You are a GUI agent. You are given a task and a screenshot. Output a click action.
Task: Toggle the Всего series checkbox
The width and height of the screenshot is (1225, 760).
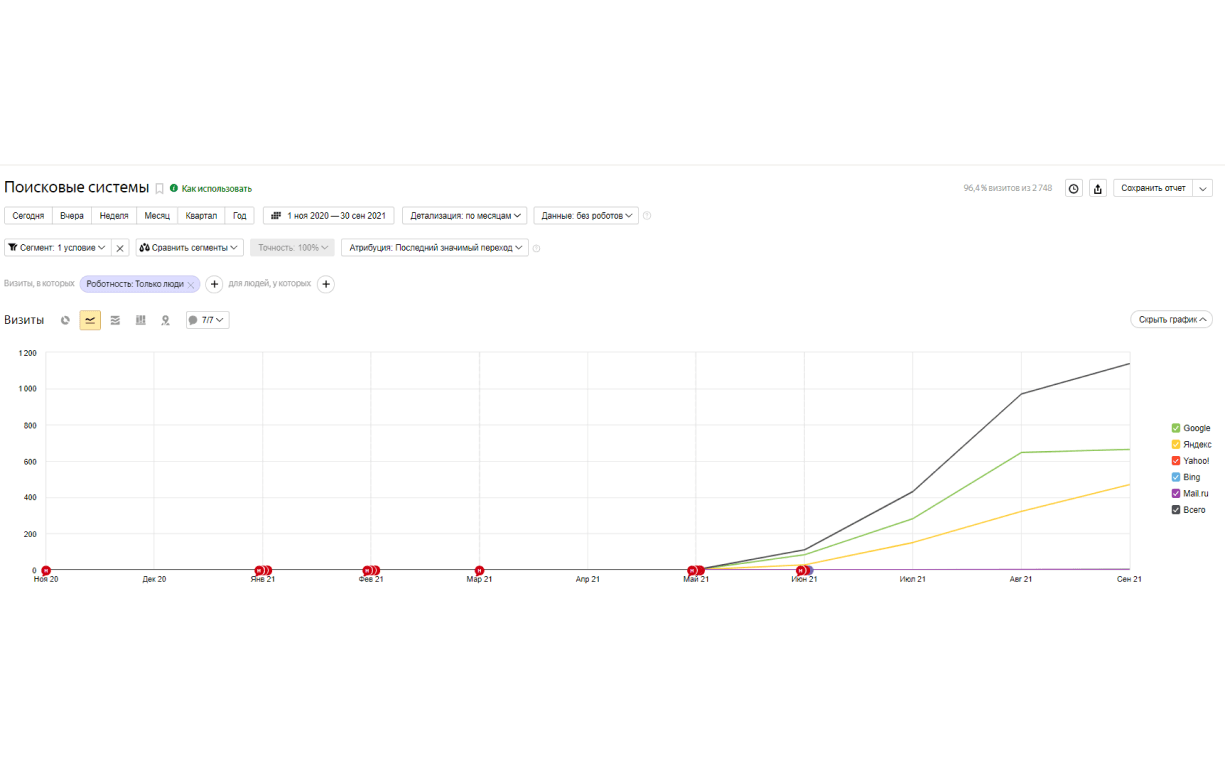tap(1176, 510)
